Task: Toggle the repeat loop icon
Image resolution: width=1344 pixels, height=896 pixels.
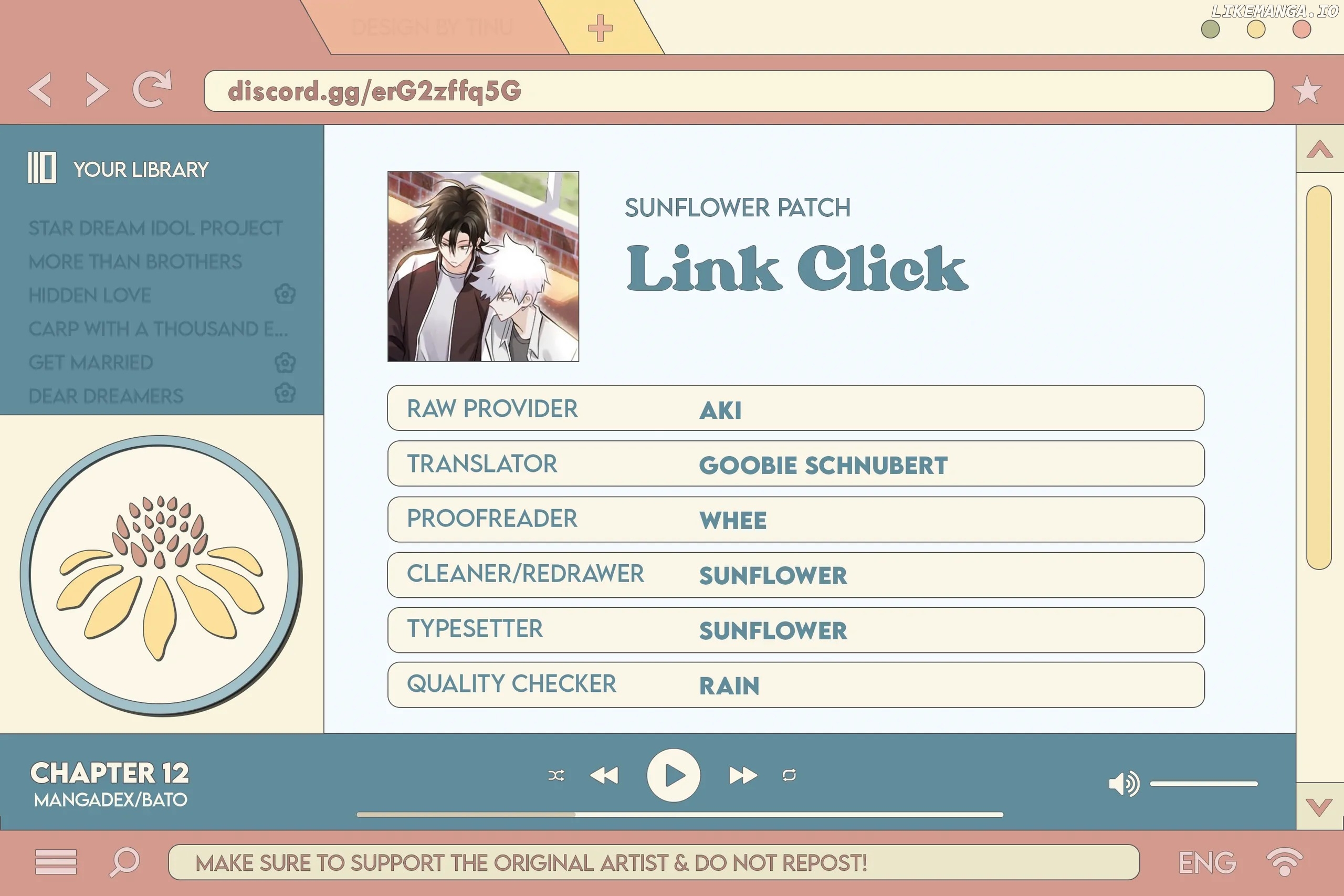Action: tap(789, 775)
